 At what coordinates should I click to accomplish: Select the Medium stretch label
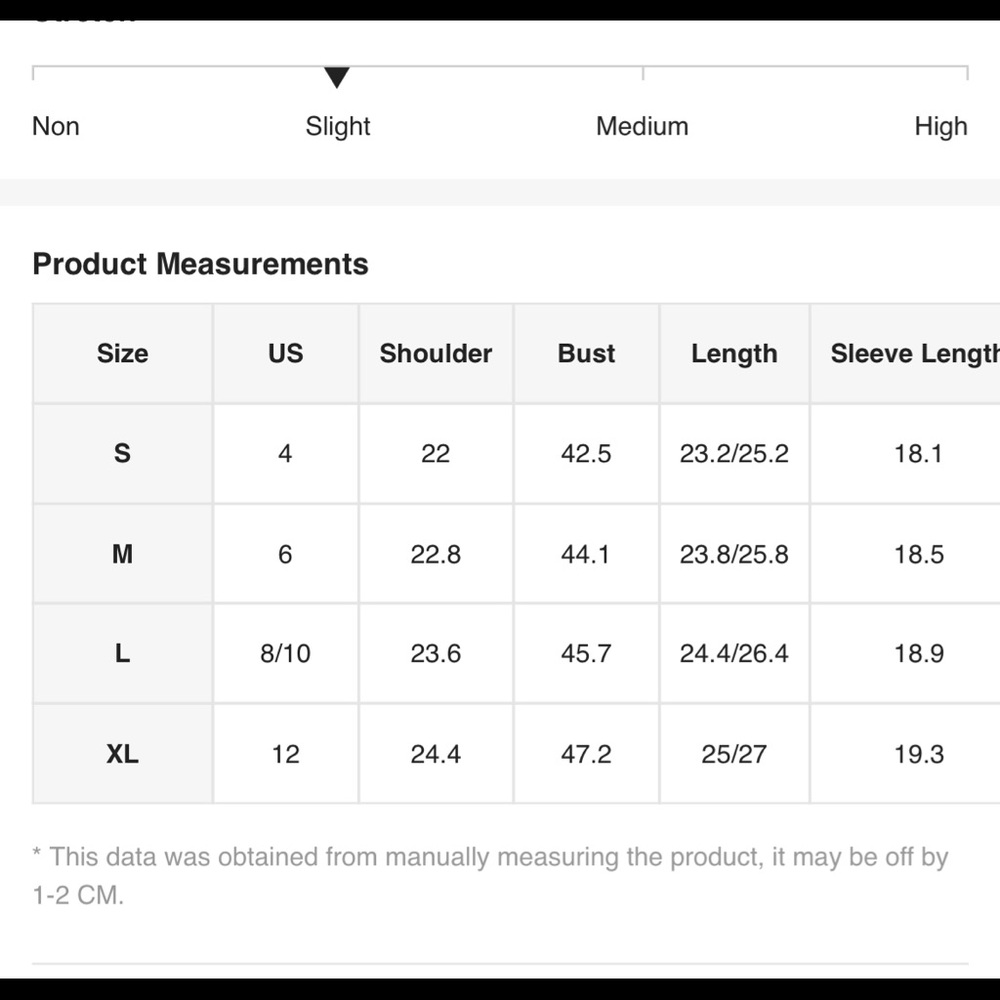(642, 127)
